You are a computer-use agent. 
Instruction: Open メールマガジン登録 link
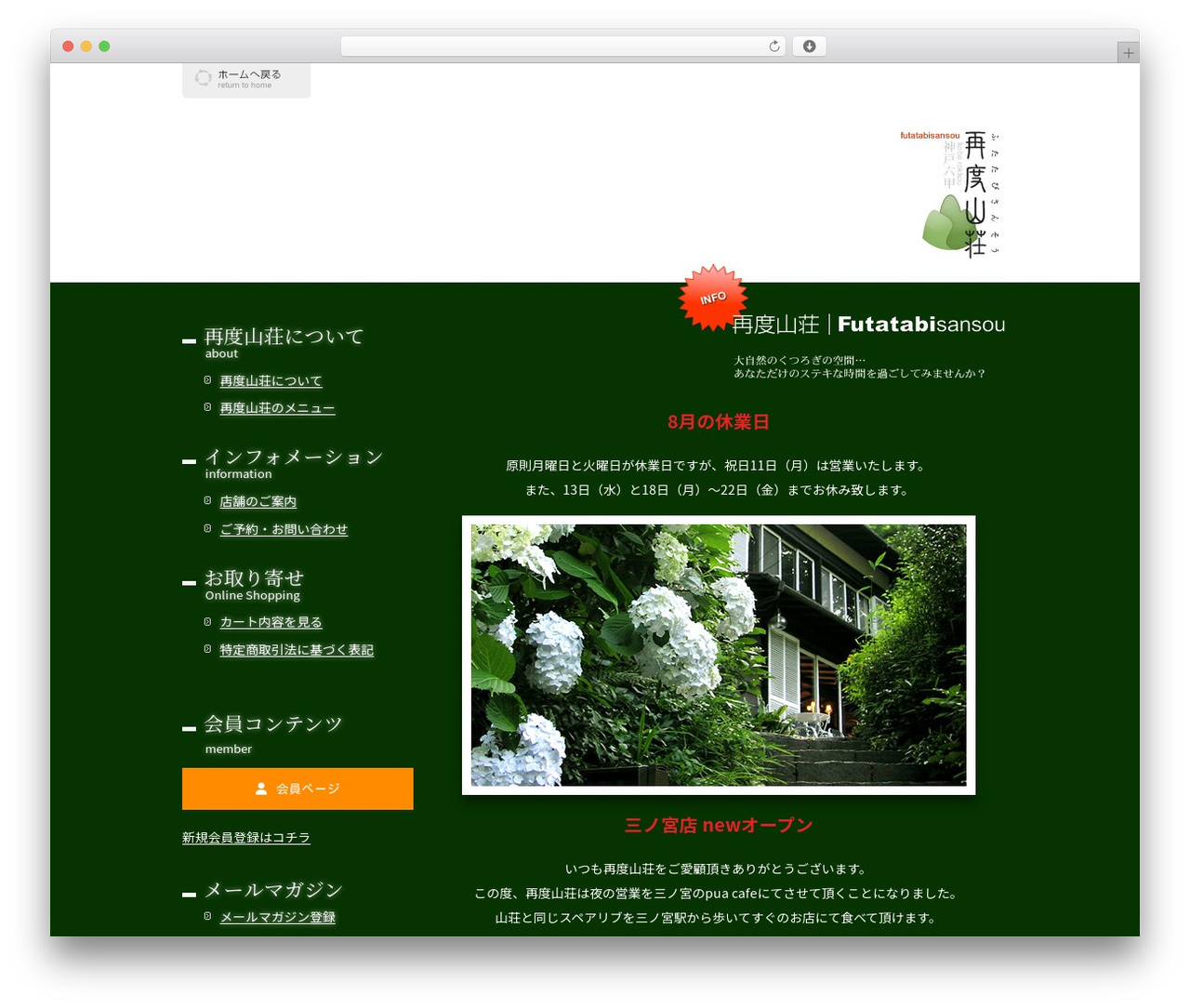pyautogui.click(x=277, y=918)
